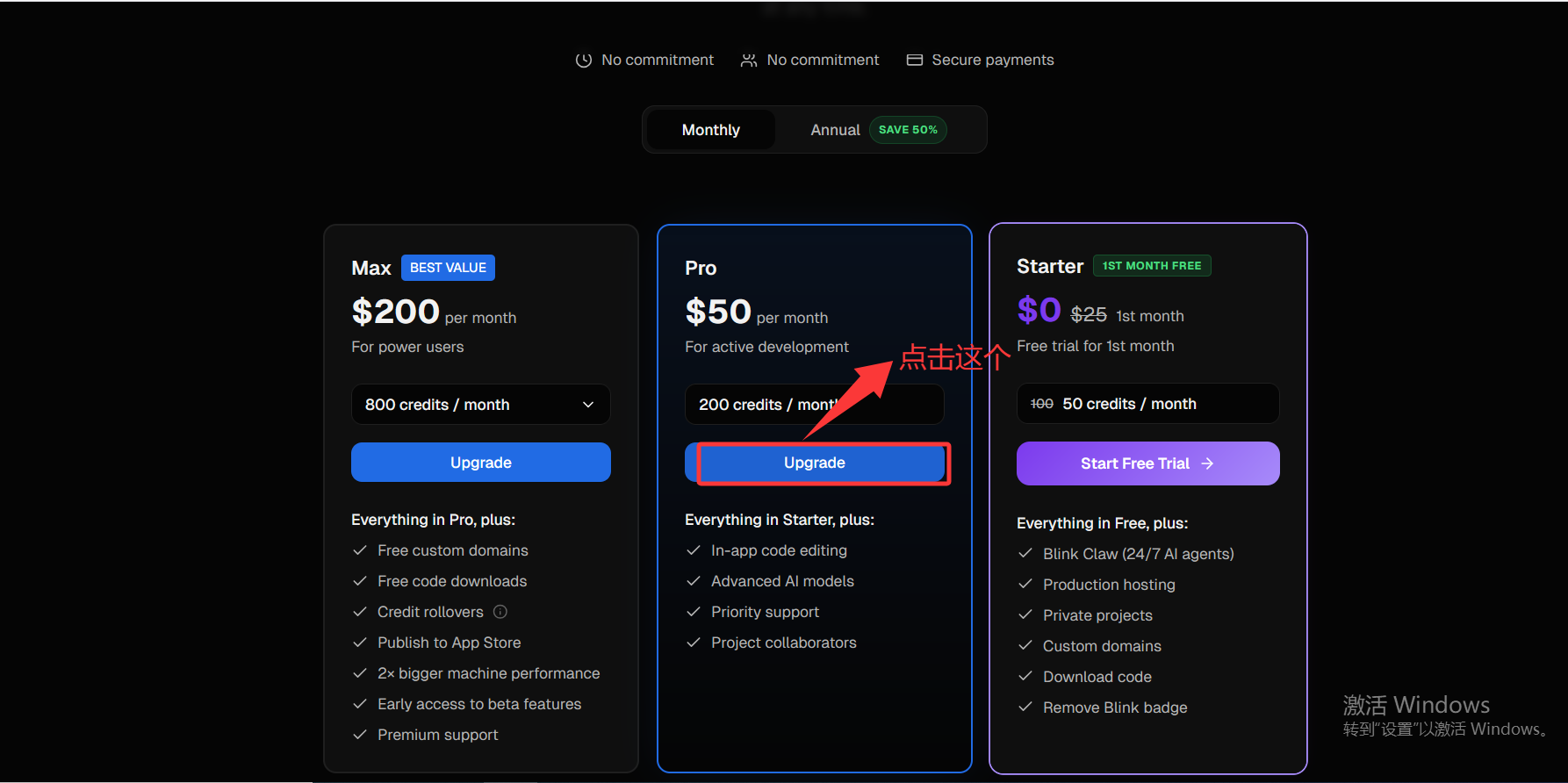1568x783 pixels.
Task: Click the $0 price text
Action: (1039, 310)
